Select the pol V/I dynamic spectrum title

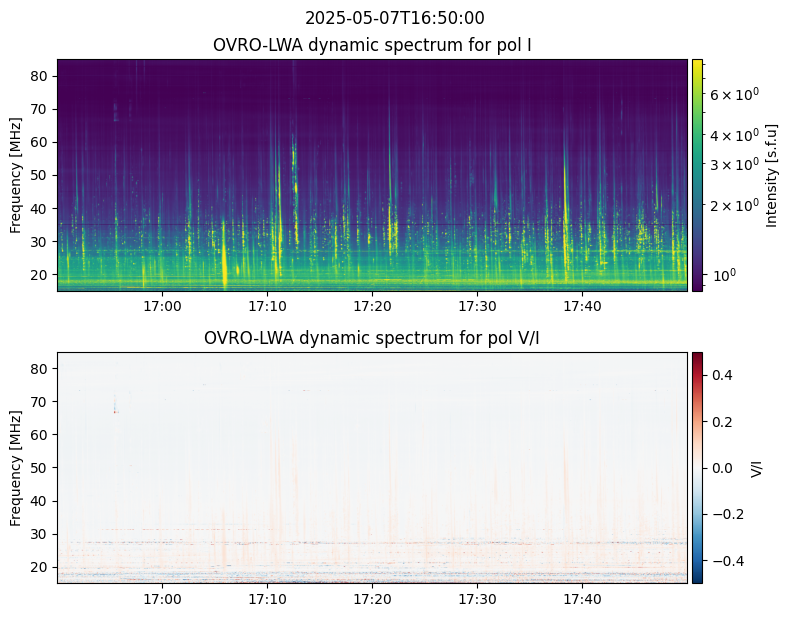[372, 338]
